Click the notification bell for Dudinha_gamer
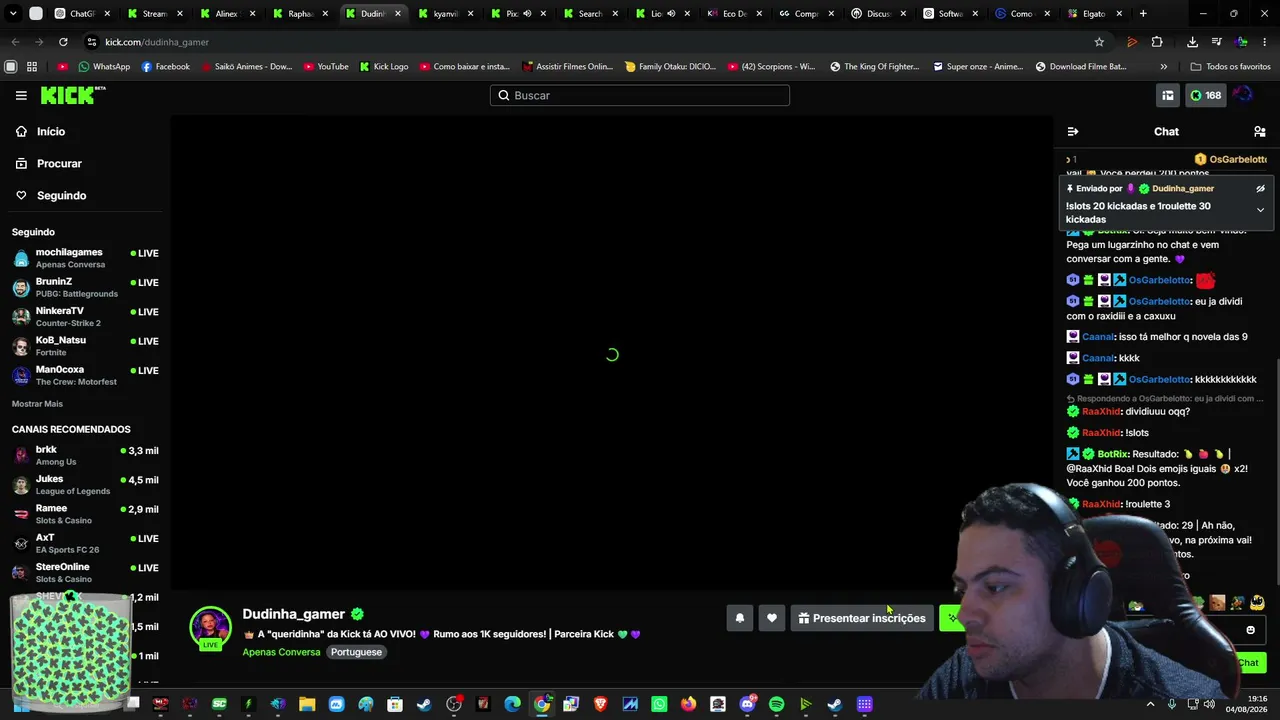The height and width of the screenshot is (720, 1280). coord(740,618)
